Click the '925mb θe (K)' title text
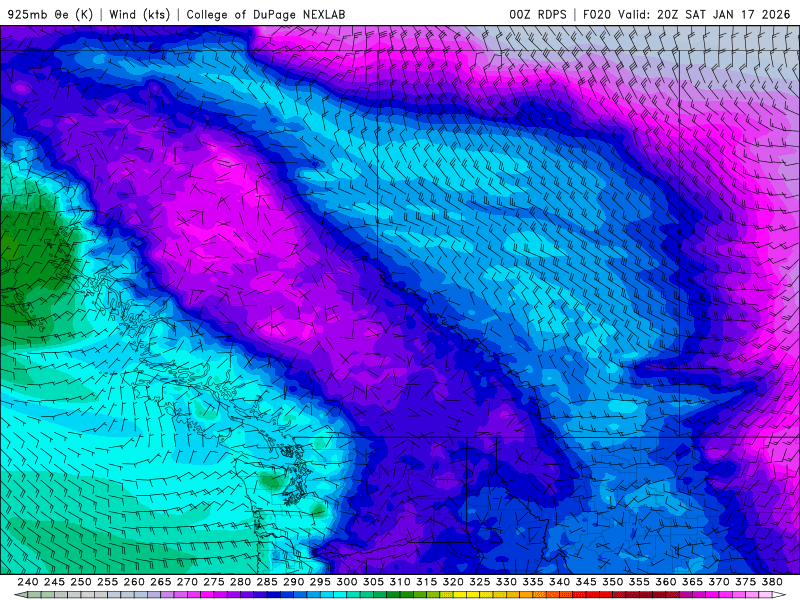800x600 pixels. pos(51,14)
